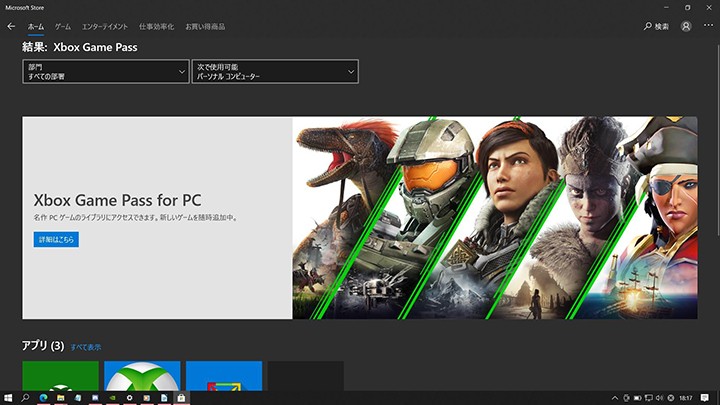Open File Explorer from the taskbar
The width and height of the screenshot is (720, 405).
(x=60, y=398)
